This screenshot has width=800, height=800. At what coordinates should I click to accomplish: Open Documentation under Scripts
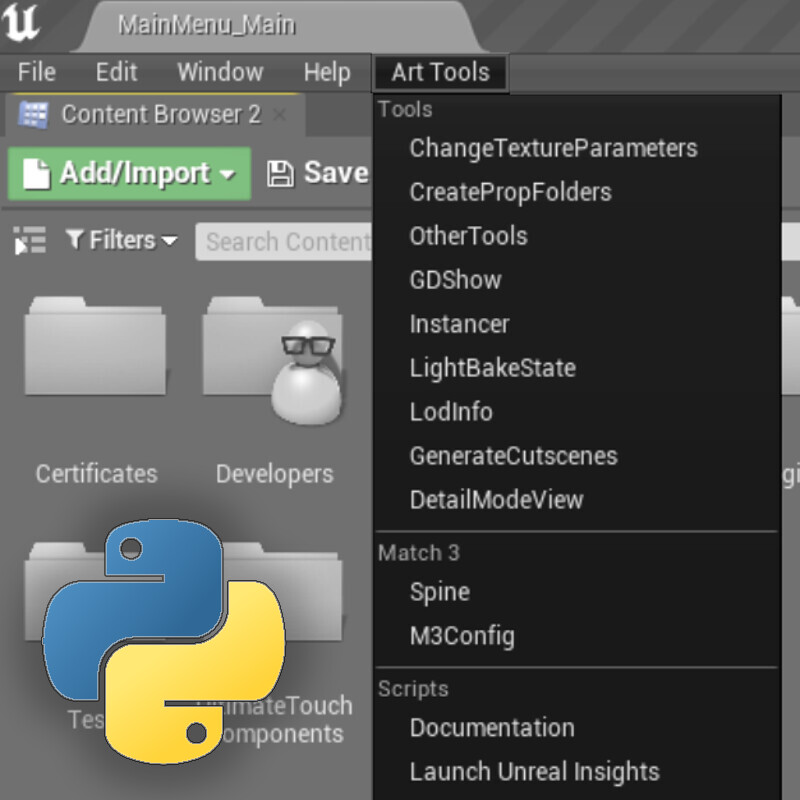pos(491,728)
